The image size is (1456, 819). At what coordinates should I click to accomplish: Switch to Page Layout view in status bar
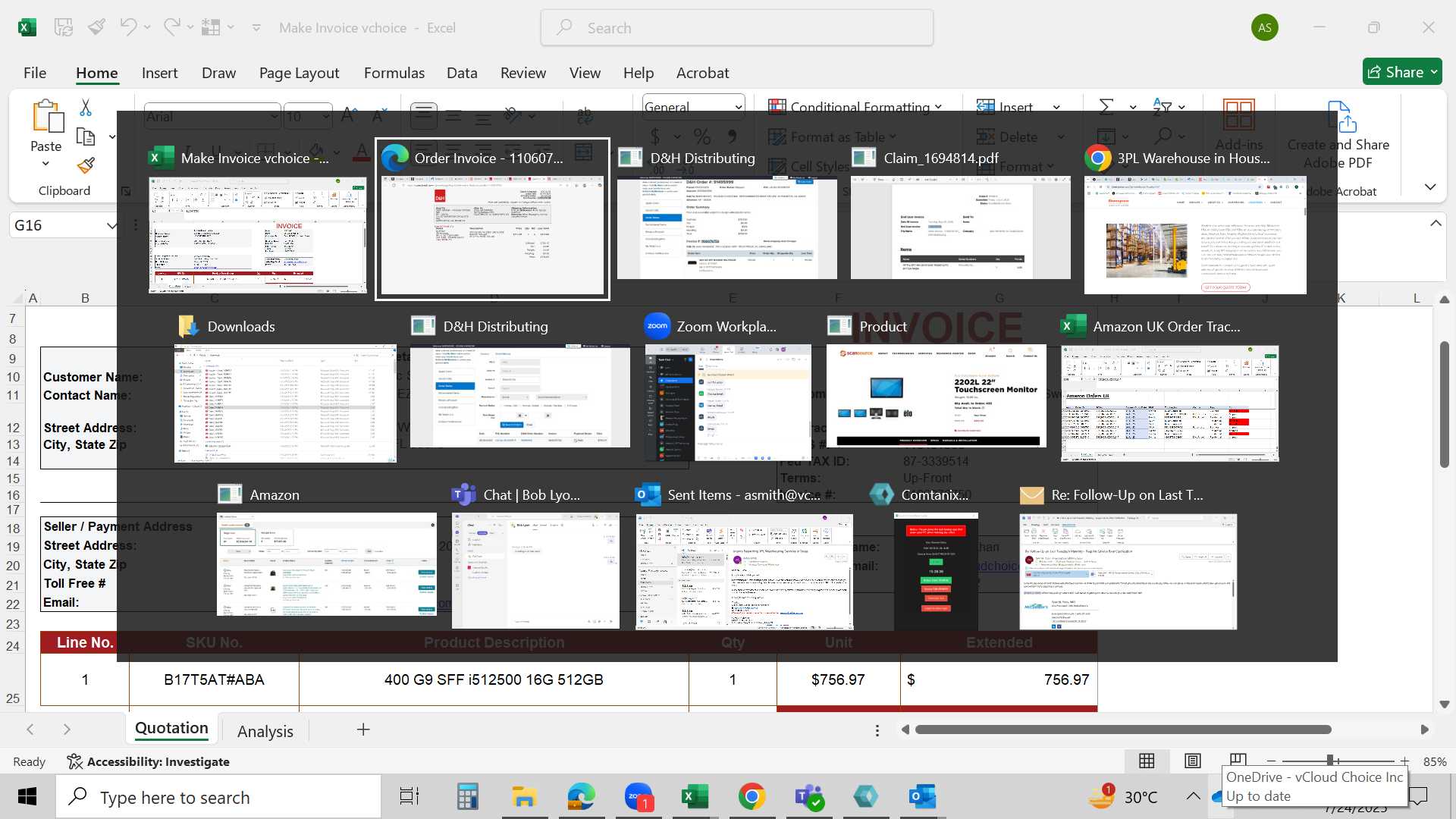pos(1192,761)
